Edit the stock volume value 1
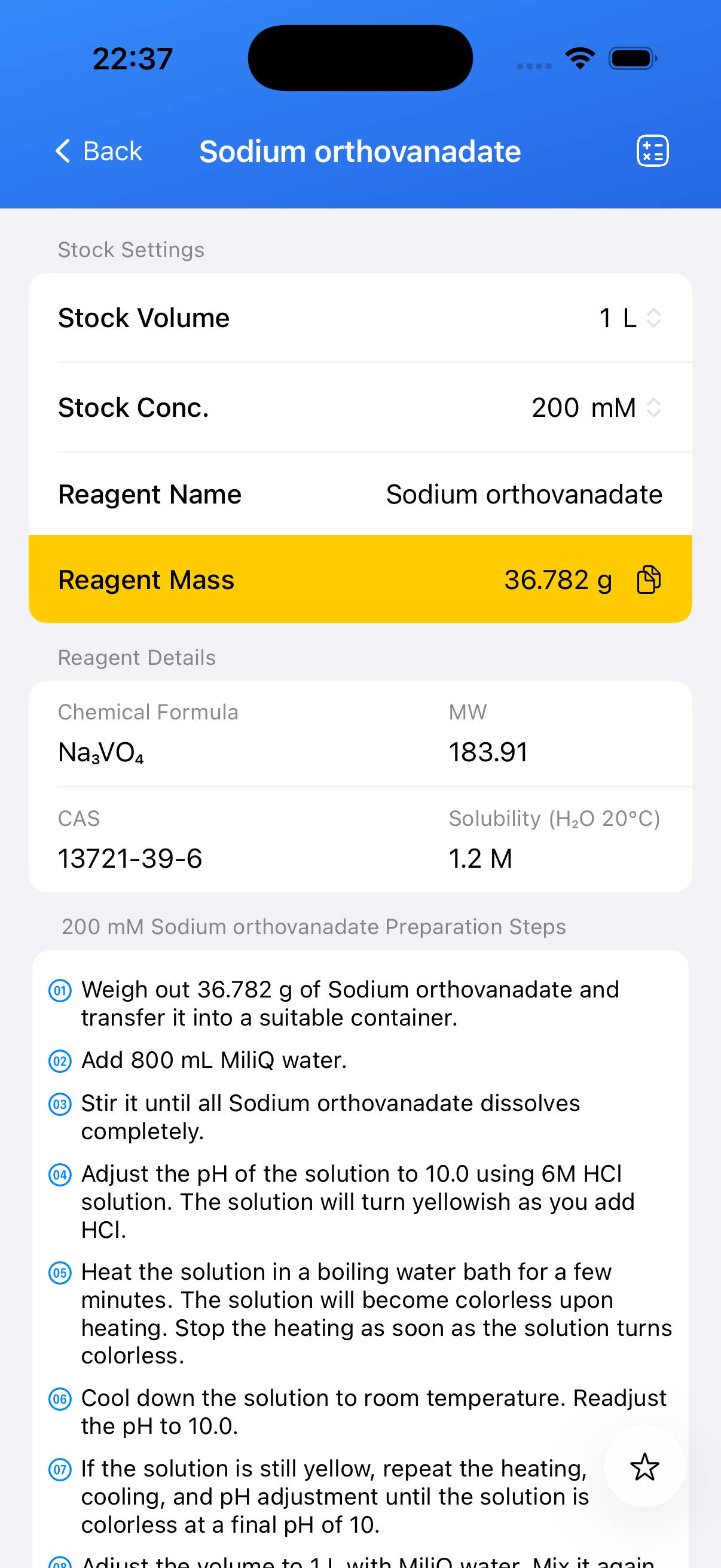The image size is (721, 1568). tap(605, 318)
